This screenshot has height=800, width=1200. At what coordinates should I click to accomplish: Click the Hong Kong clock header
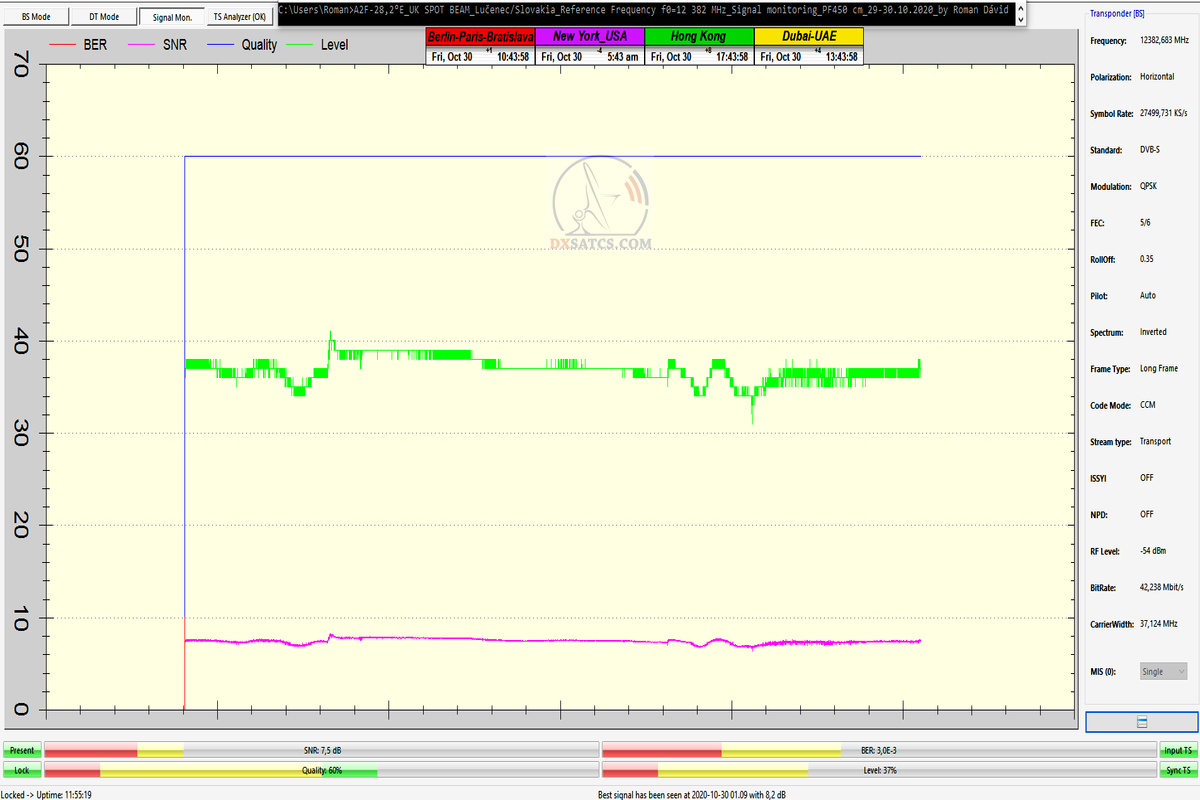tap(699, 36)
